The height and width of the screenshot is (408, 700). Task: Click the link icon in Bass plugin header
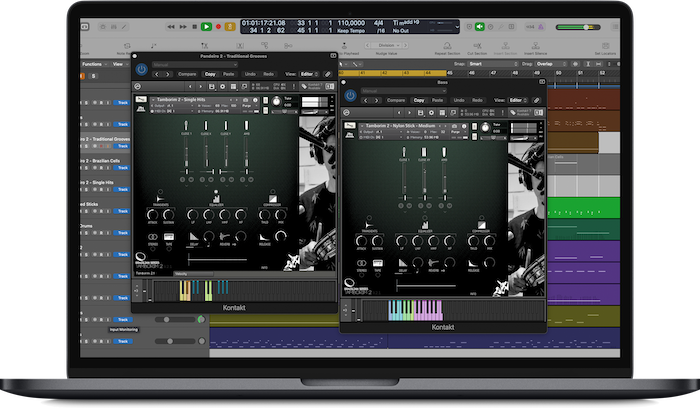point(537,100)
